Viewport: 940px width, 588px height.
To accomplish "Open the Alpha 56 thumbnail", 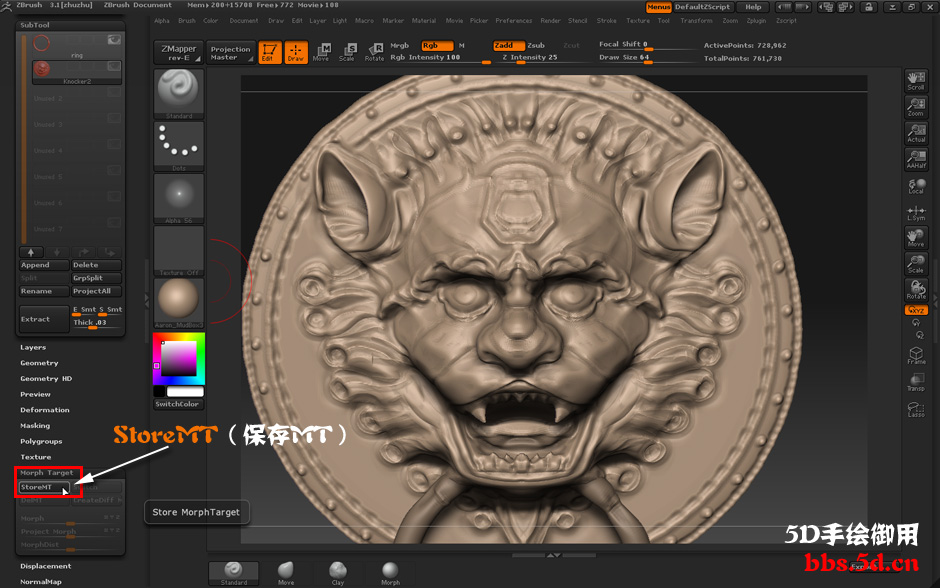I will point(179,199).
